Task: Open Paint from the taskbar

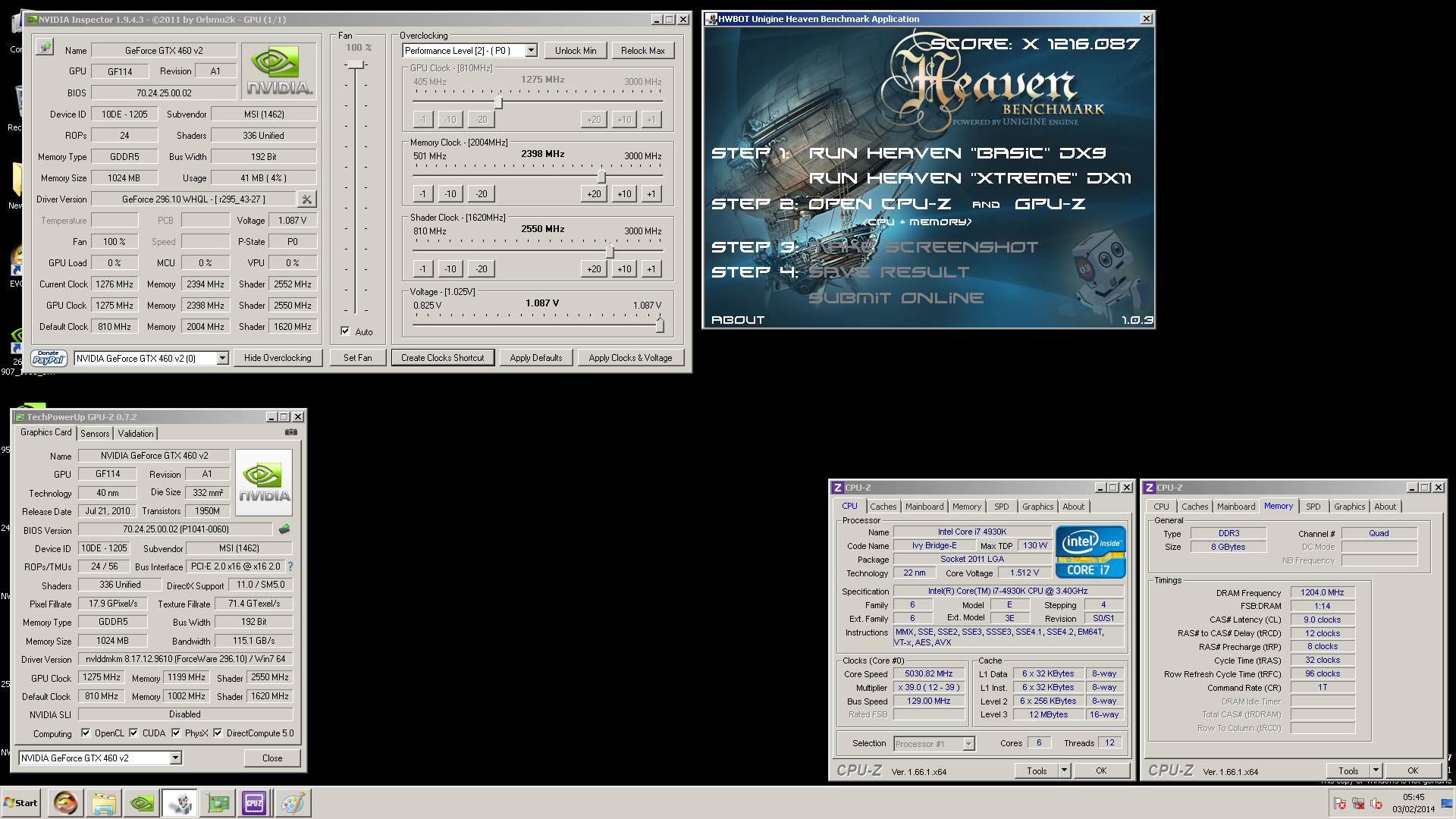Action: (x=292, y=803)
